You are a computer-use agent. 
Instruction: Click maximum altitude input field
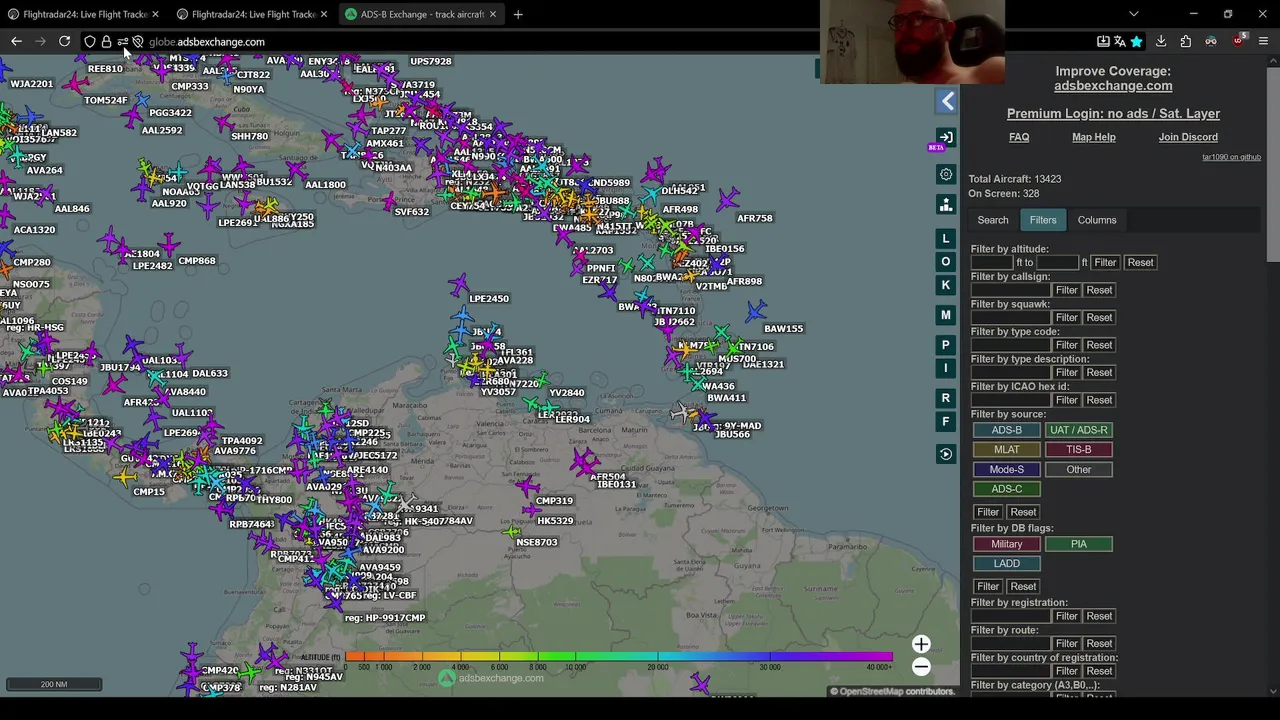point(1057,262)
